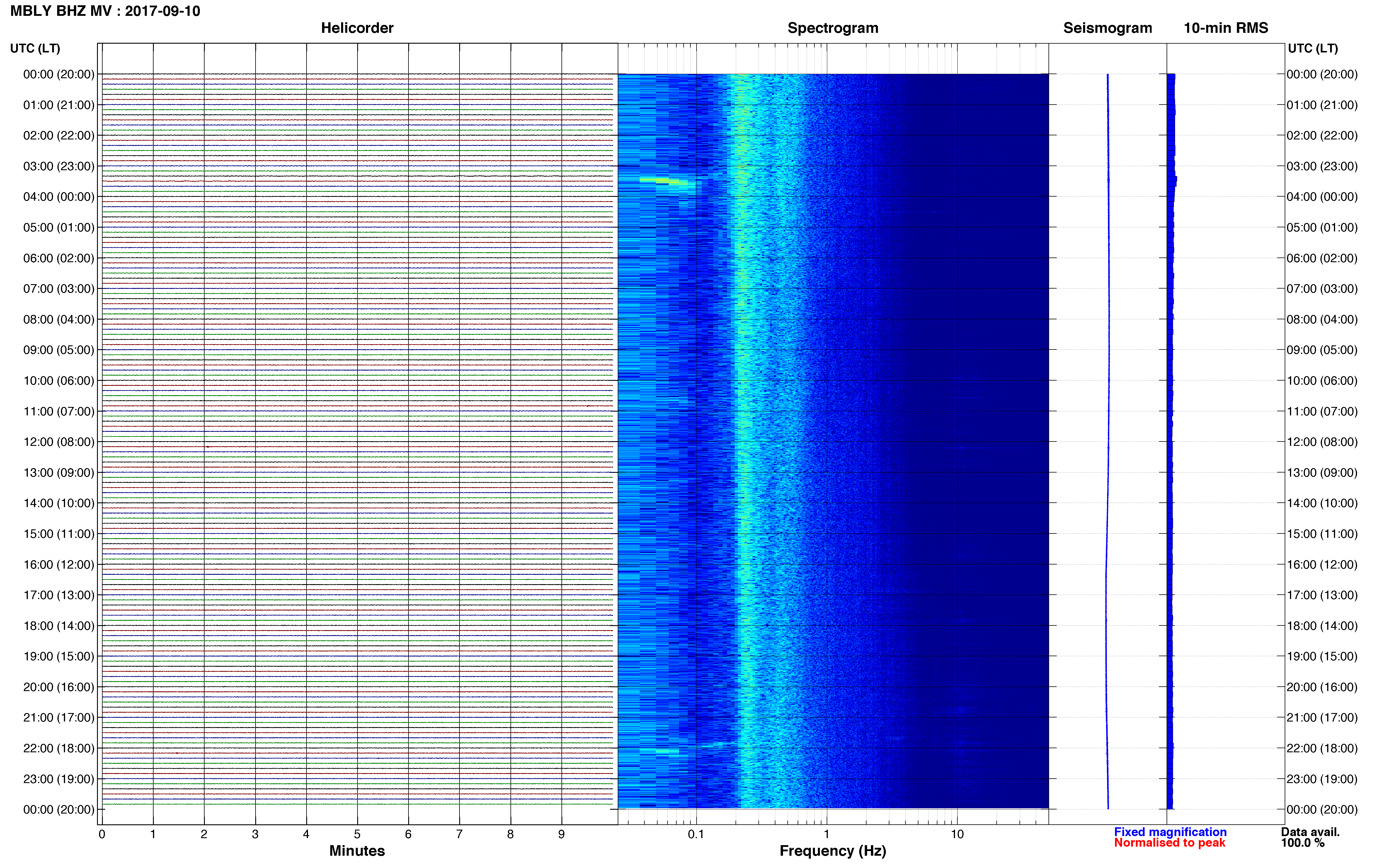
Task: Click the 'Normalised to peak' red legend text
Action: click(x=1170, y=843)
